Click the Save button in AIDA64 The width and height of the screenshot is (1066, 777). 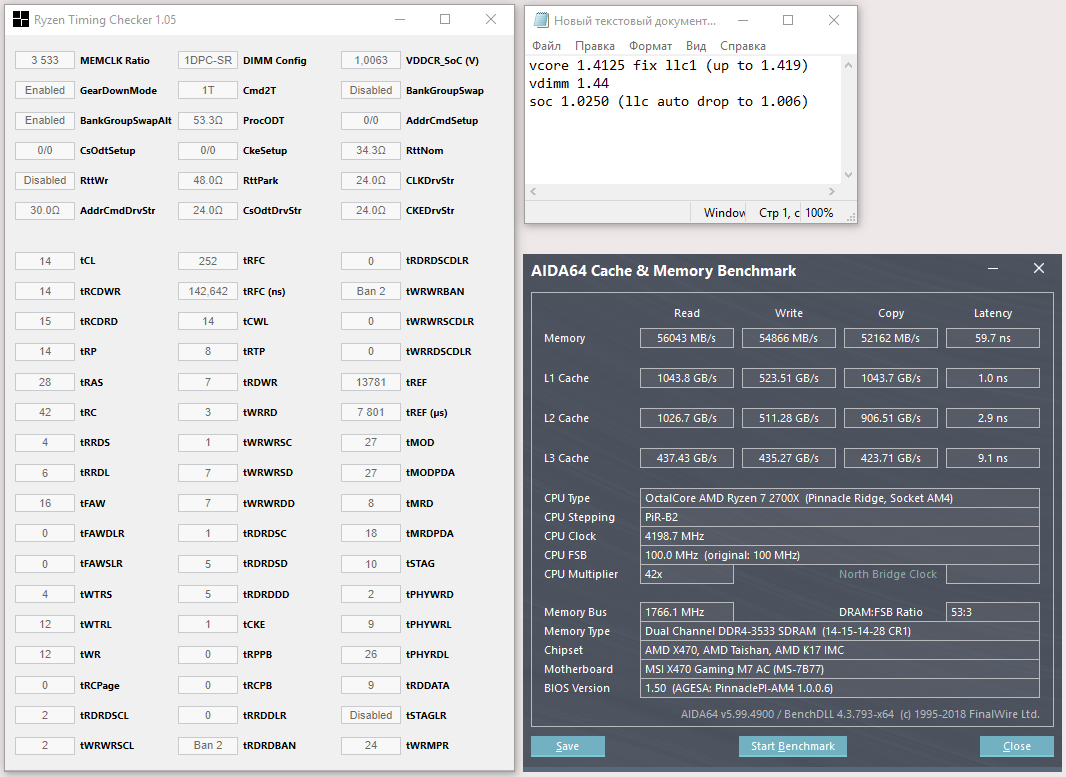pos(568,746)
